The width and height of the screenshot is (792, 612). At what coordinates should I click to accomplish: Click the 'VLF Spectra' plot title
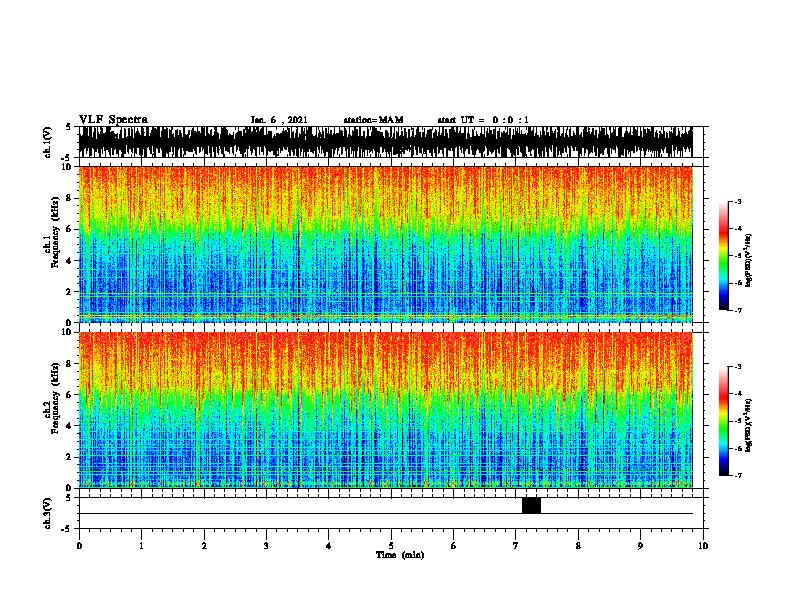(x=113, y=120)
